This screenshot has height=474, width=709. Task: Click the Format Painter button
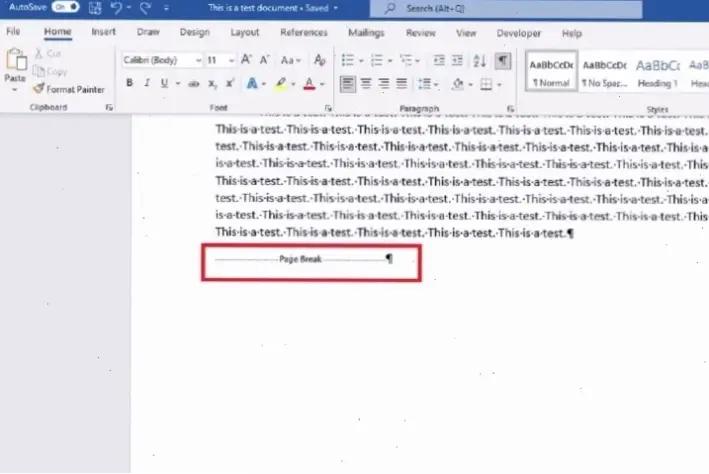pyautogui.click(x=69, y=89)
